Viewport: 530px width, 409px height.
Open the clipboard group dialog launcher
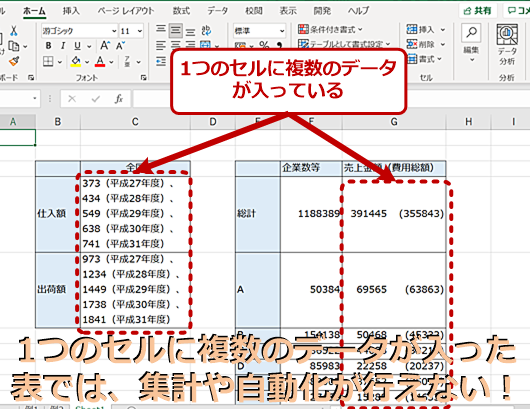pyautogui.click(x=31, y=78)
